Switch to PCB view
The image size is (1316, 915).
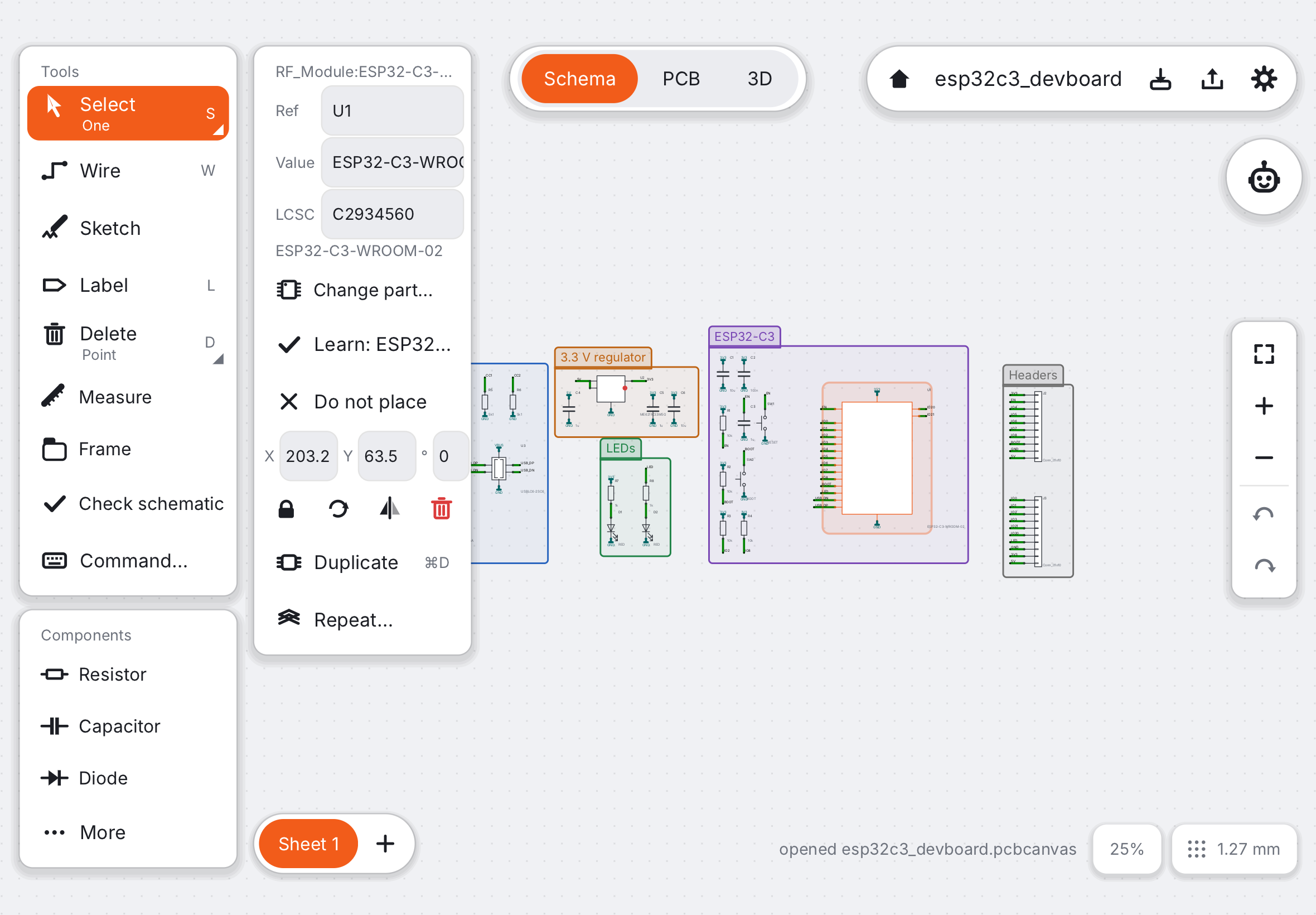pos(681,79)
